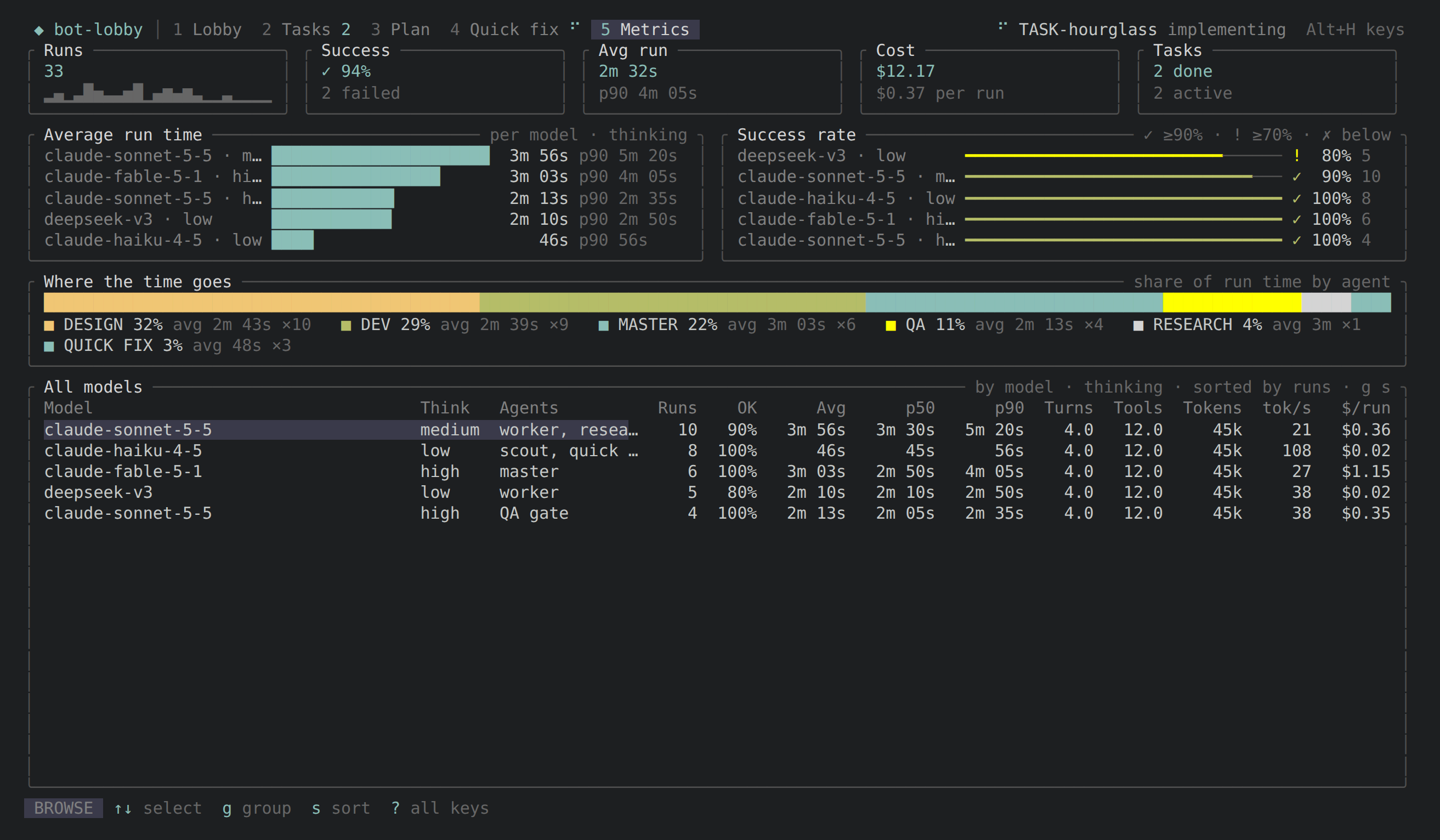Click the $12.17 cost value
Screen dimensions: 1440x840
point(905,71)
